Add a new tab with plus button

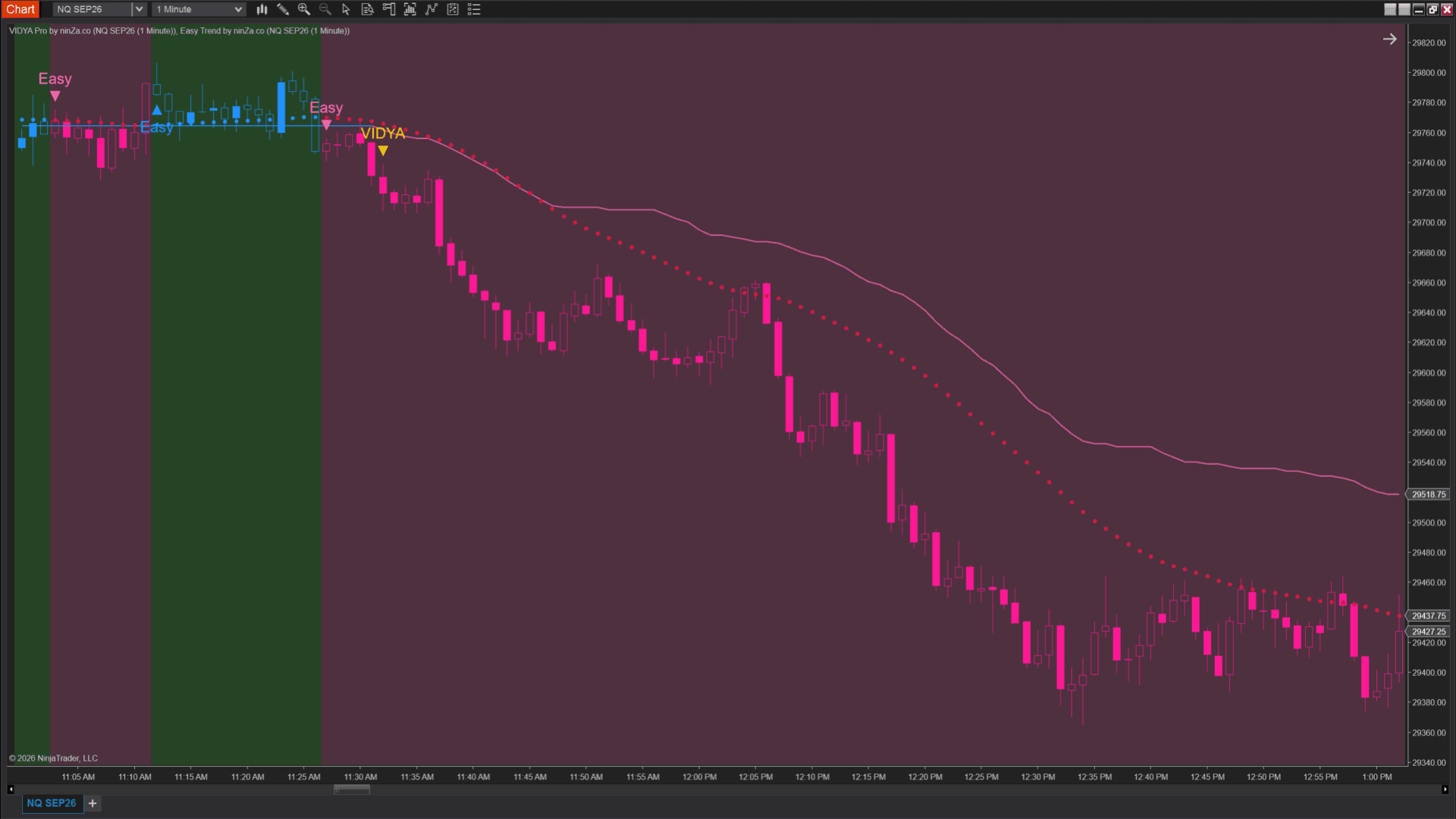tap(93, 803)
